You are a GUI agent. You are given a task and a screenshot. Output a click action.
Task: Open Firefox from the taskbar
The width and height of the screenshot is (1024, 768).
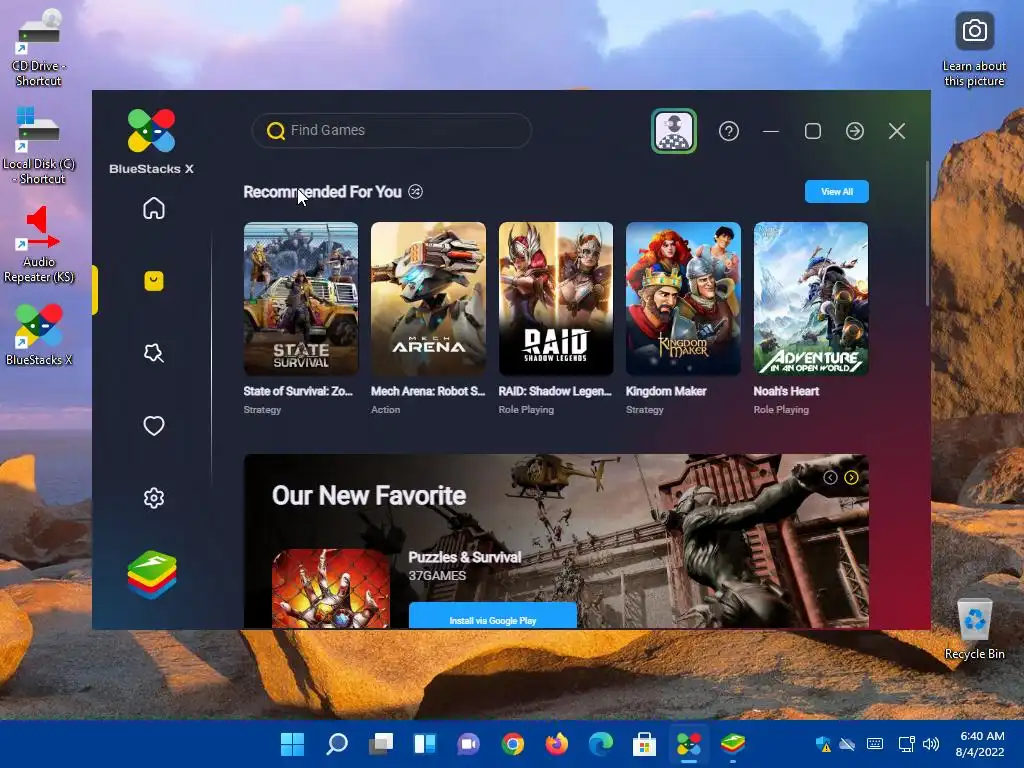coord(557,743)
